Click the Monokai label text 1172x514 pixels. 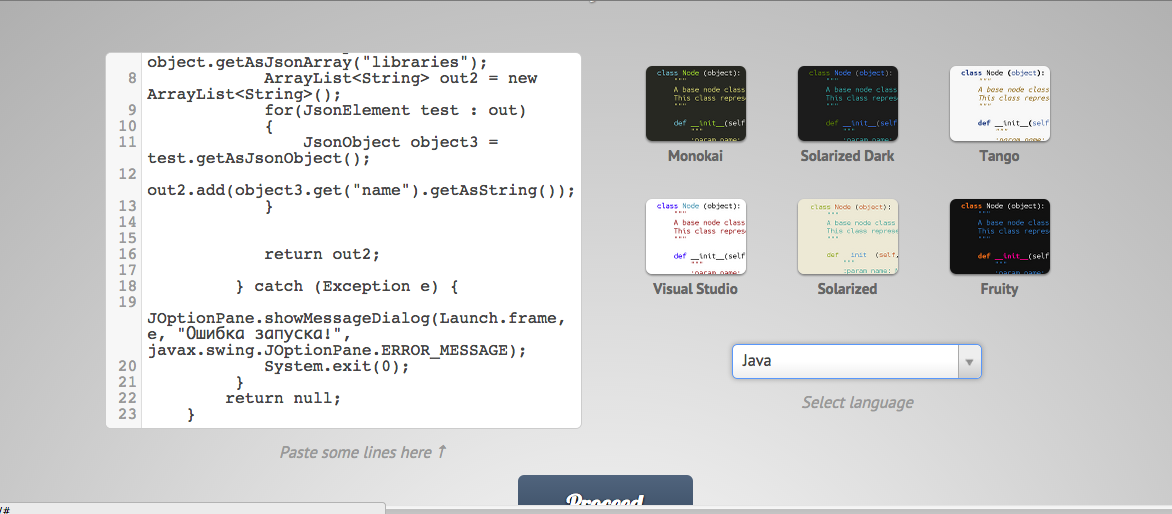point(696,156)
